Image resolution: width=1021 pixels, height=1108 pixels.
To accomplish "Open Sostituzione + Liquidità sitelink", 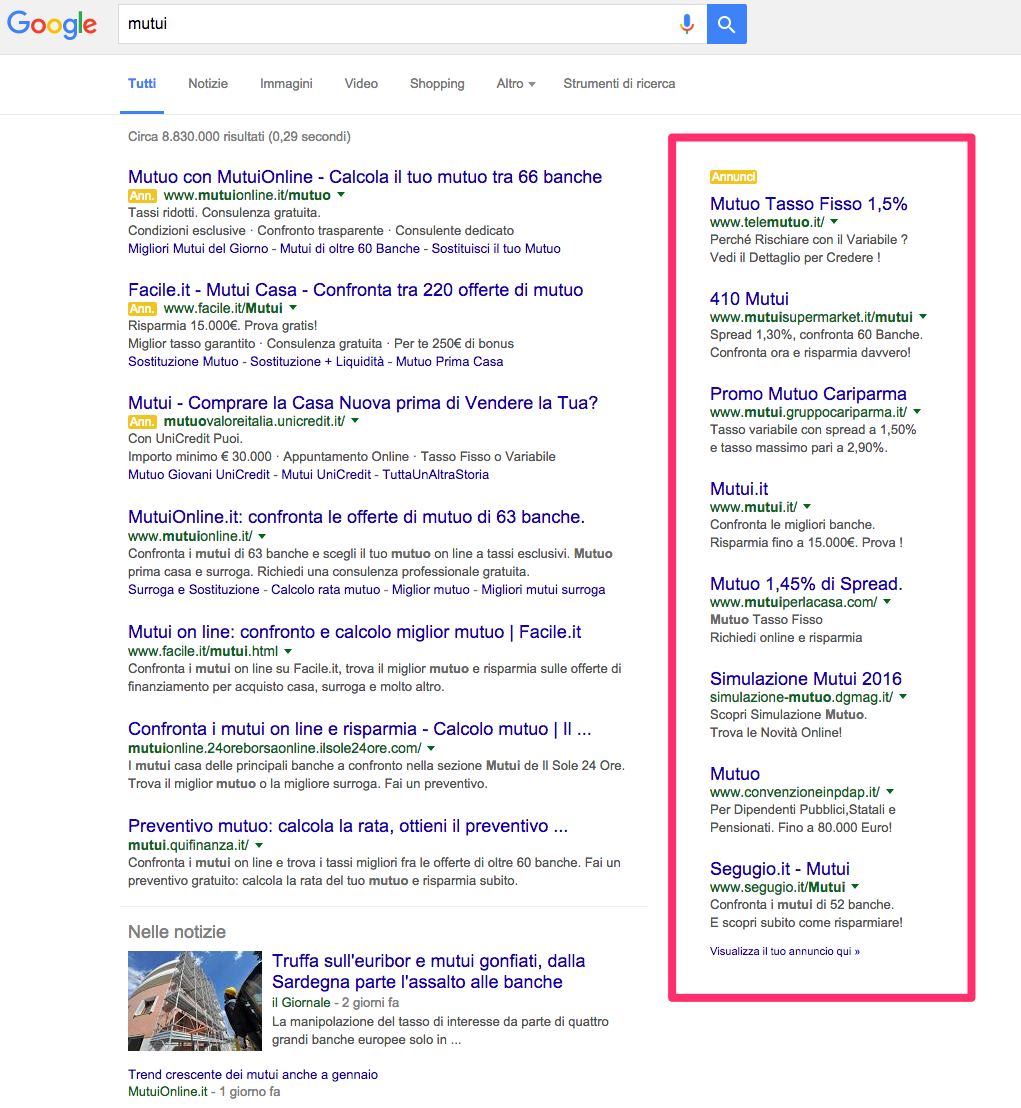I will click(317, 362).
